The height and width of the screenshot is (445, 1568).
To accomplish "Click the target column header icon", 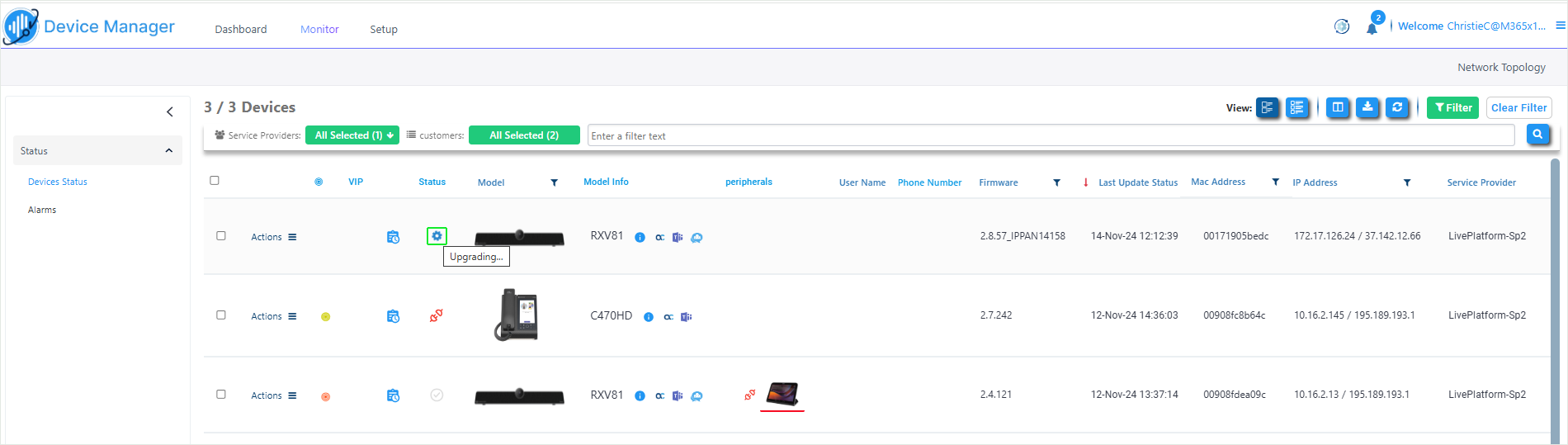I will pos(319,182).
